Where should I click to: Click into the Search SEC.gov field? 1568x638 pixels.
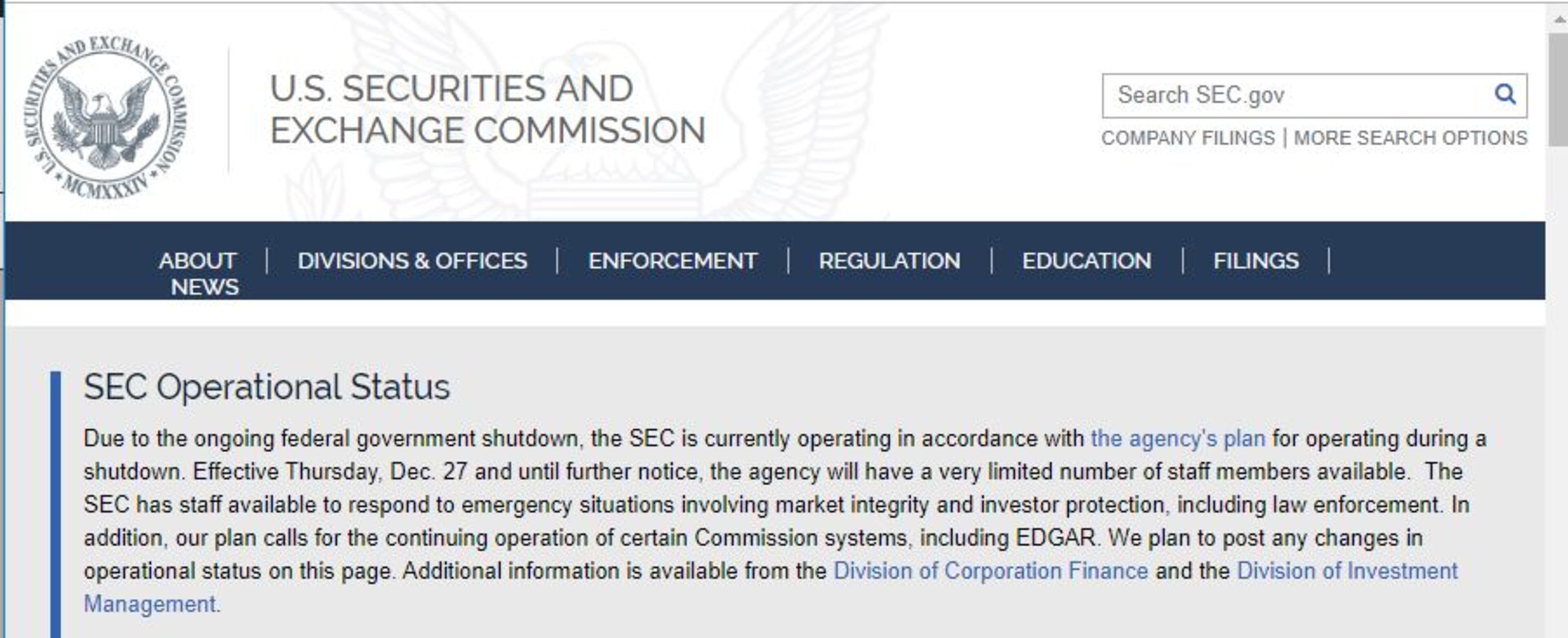[x=1290, y=96]
